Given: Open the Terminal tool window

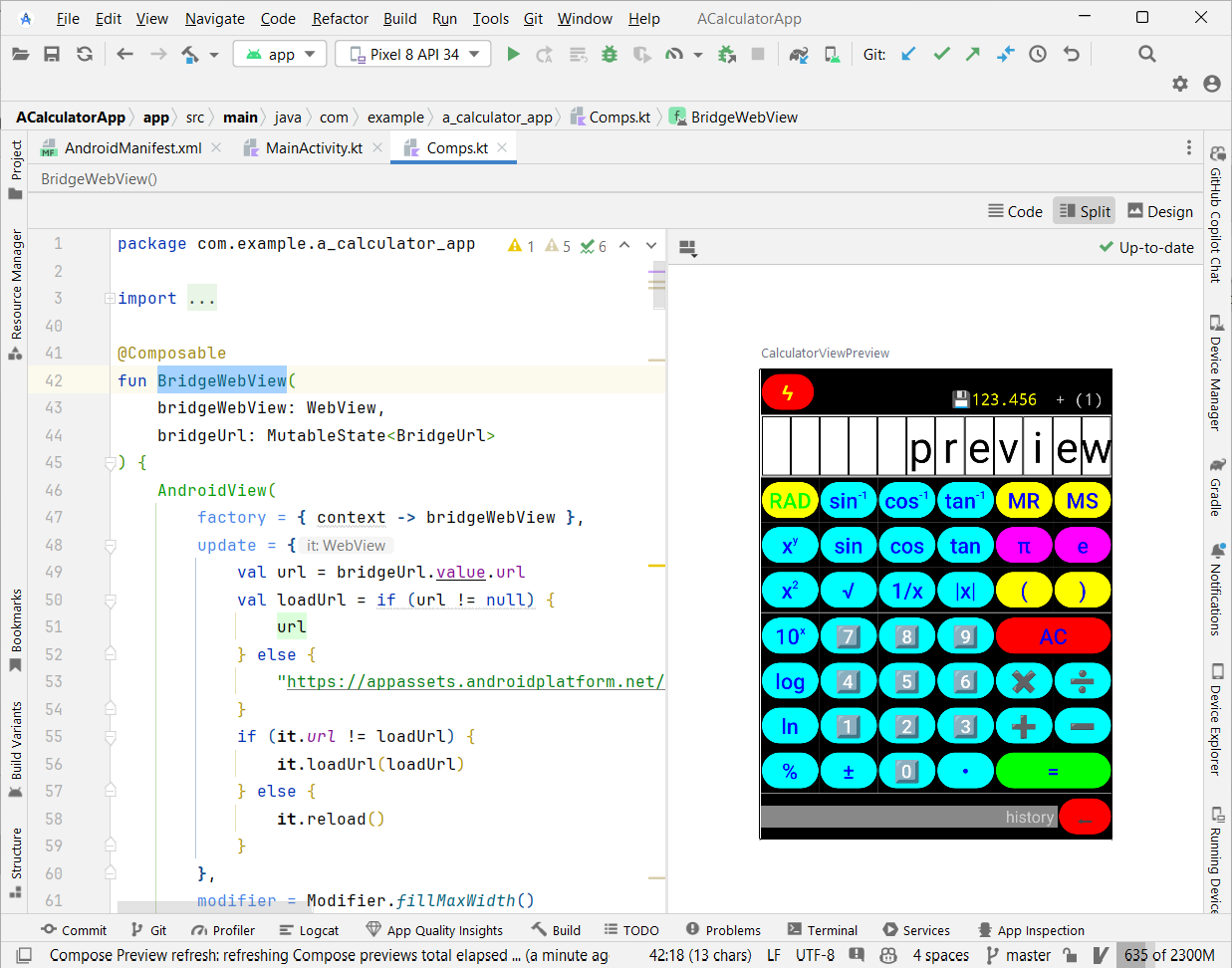Looking at the screenshot, I should click(823, 929).
